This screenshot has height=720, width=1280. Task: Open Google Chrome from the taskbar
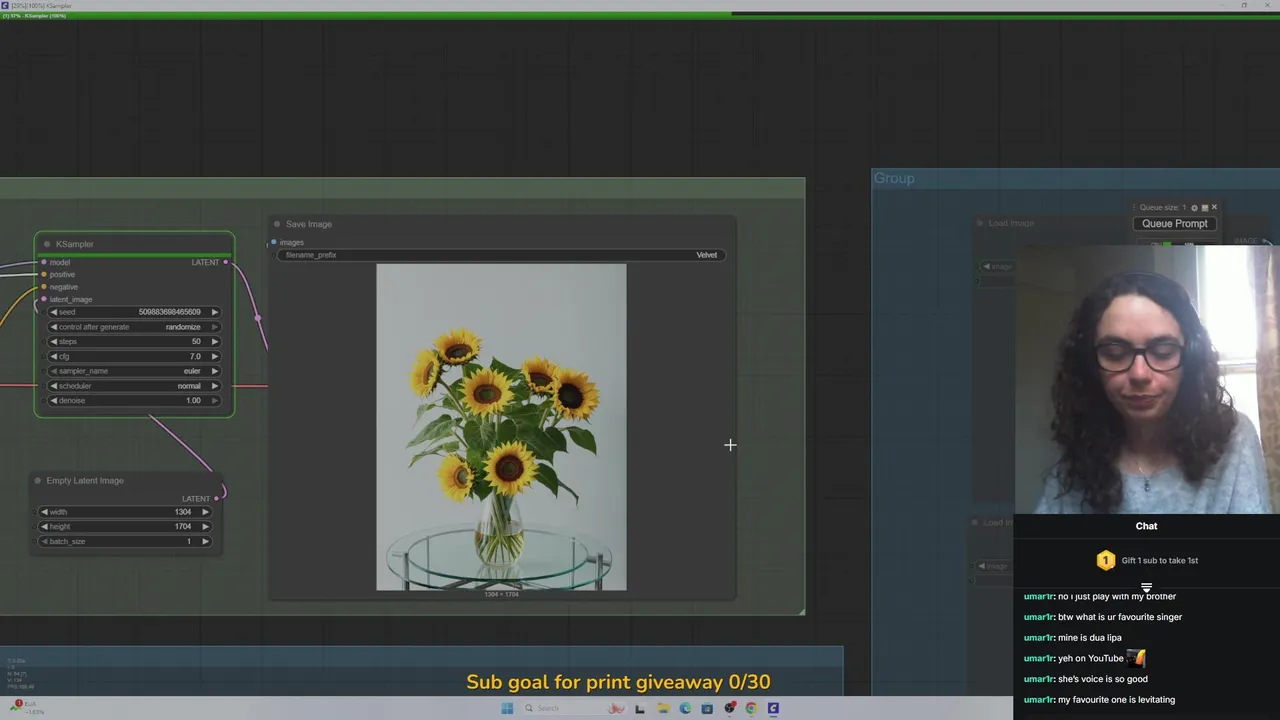pyautogui.click(x=751, y=708)
